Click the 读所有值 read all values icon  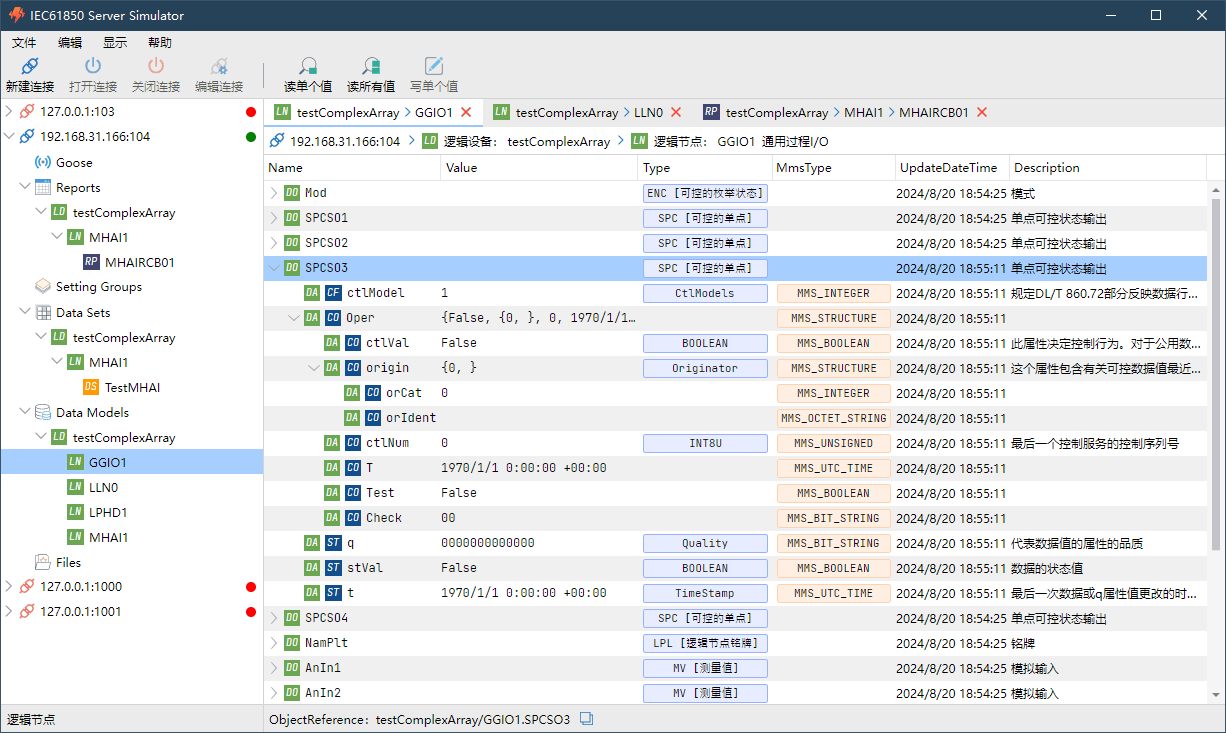pyautogui.click(x=371, y=67)
